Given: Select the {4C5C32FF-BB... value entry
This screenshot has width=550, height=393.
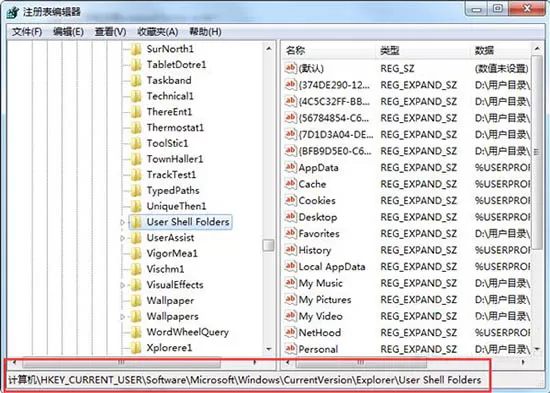Looking at the screenshot, I should [x=334, y=101].
